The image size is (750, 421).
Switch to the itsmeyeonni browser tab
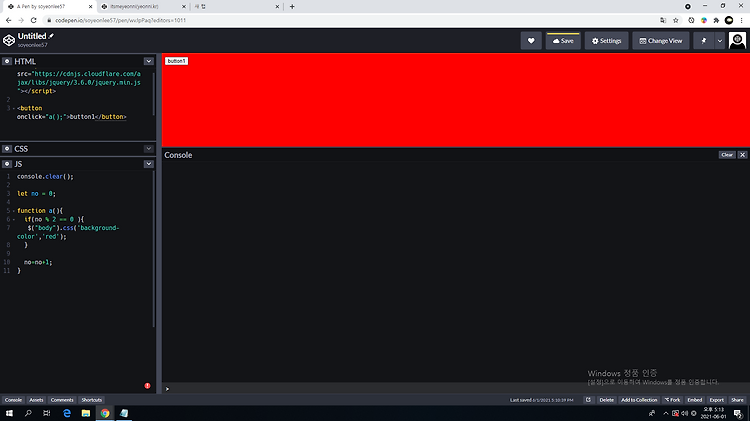(143, 7)
